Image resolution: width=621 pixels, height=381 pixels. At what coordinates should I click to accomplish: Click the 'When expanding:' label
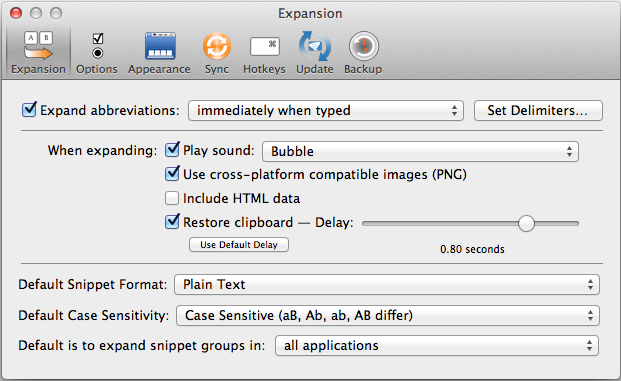point(102,150)
